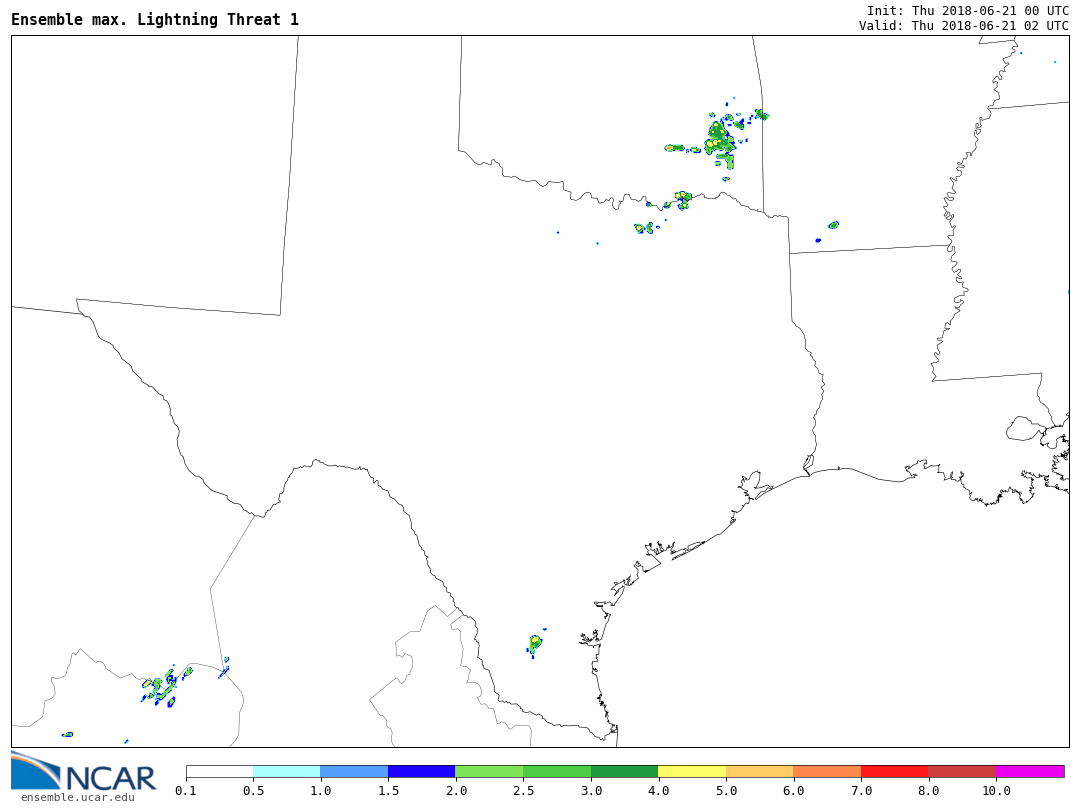1080x810 pixels.
Task: Select the Valid Thu 2018-06-21 02 UTC text
Action: 963,26
